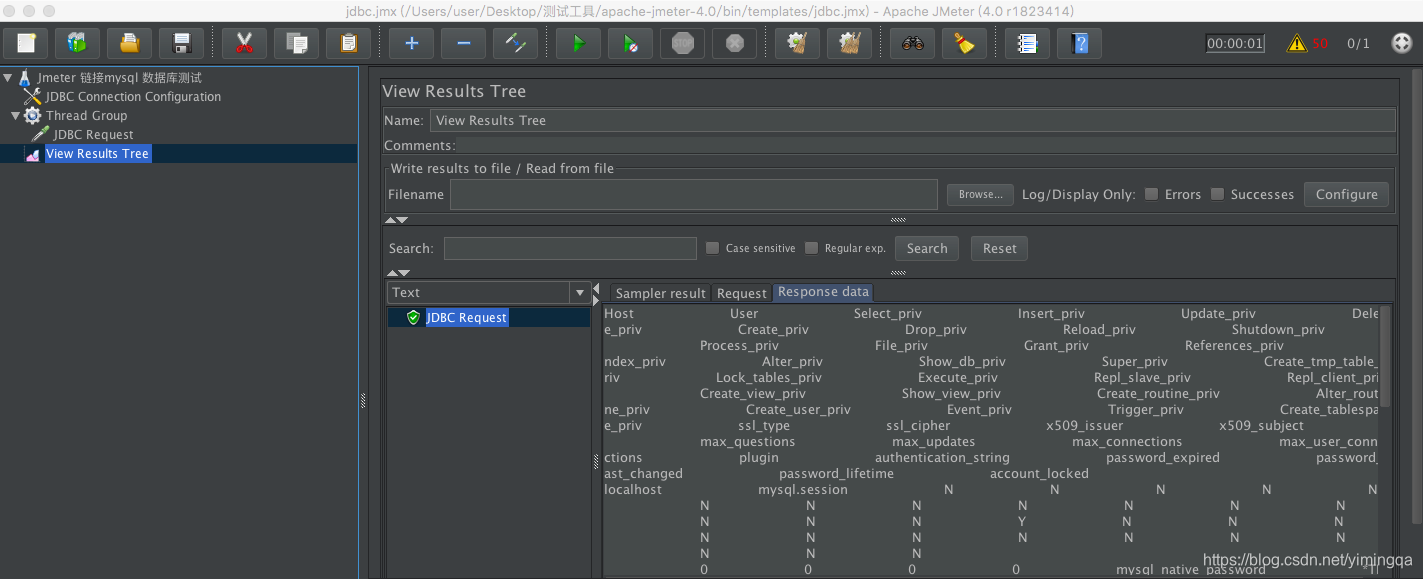Click the Browse... button

980,194
